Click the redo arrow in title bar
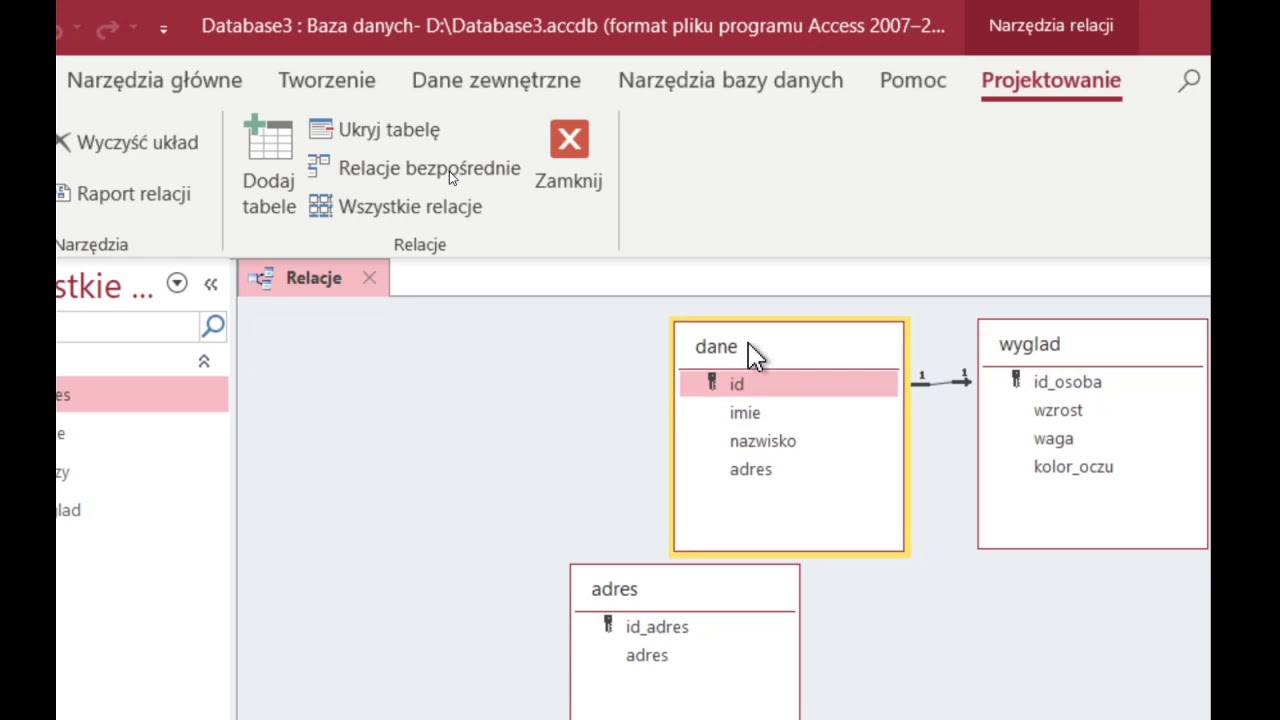 pos(108,30)
